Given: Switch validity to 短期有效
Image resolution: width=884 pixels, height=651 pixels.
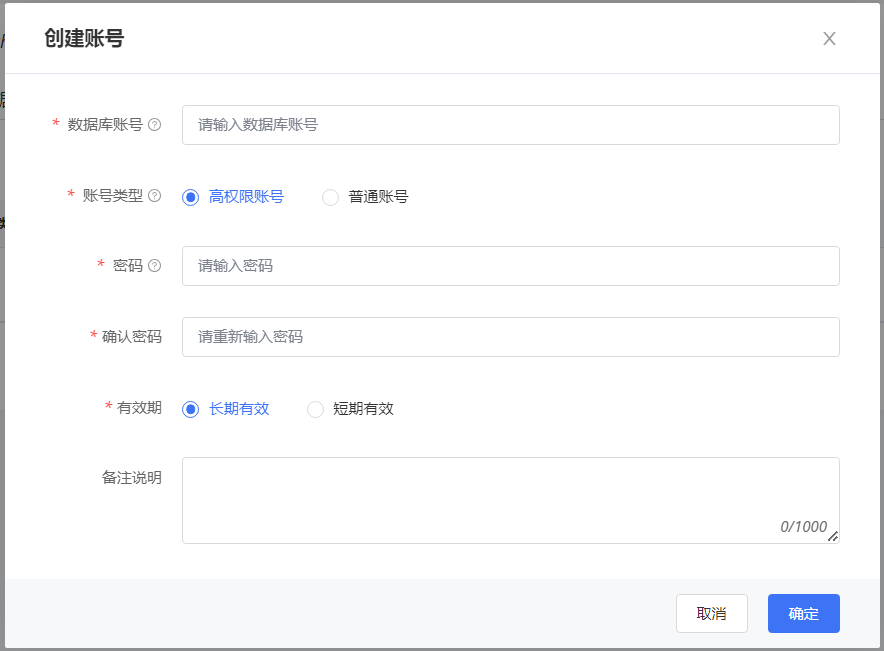Looking at the screenshot, I should (316, 409).
